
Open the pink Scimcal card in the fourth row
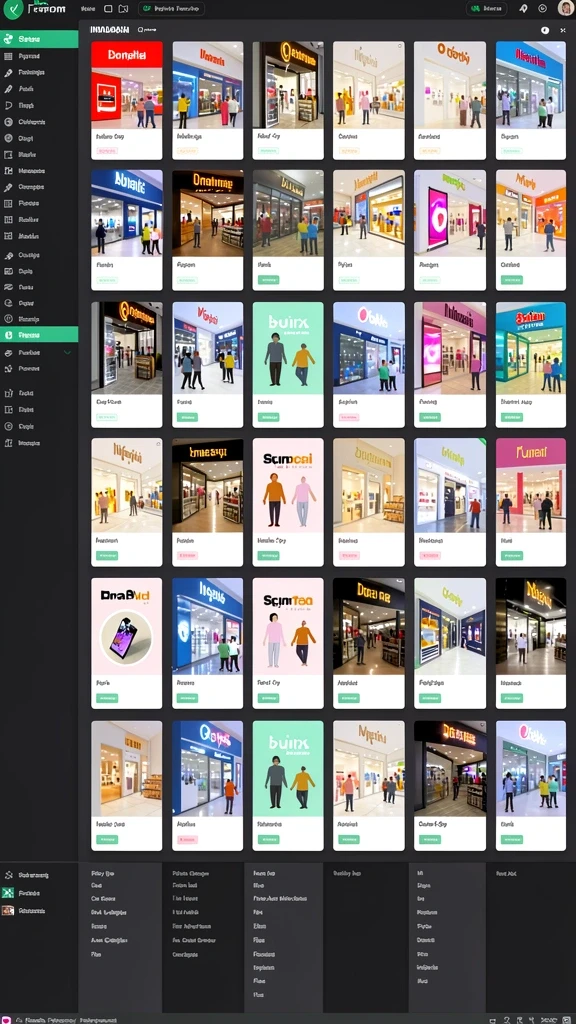pos(288,502)
